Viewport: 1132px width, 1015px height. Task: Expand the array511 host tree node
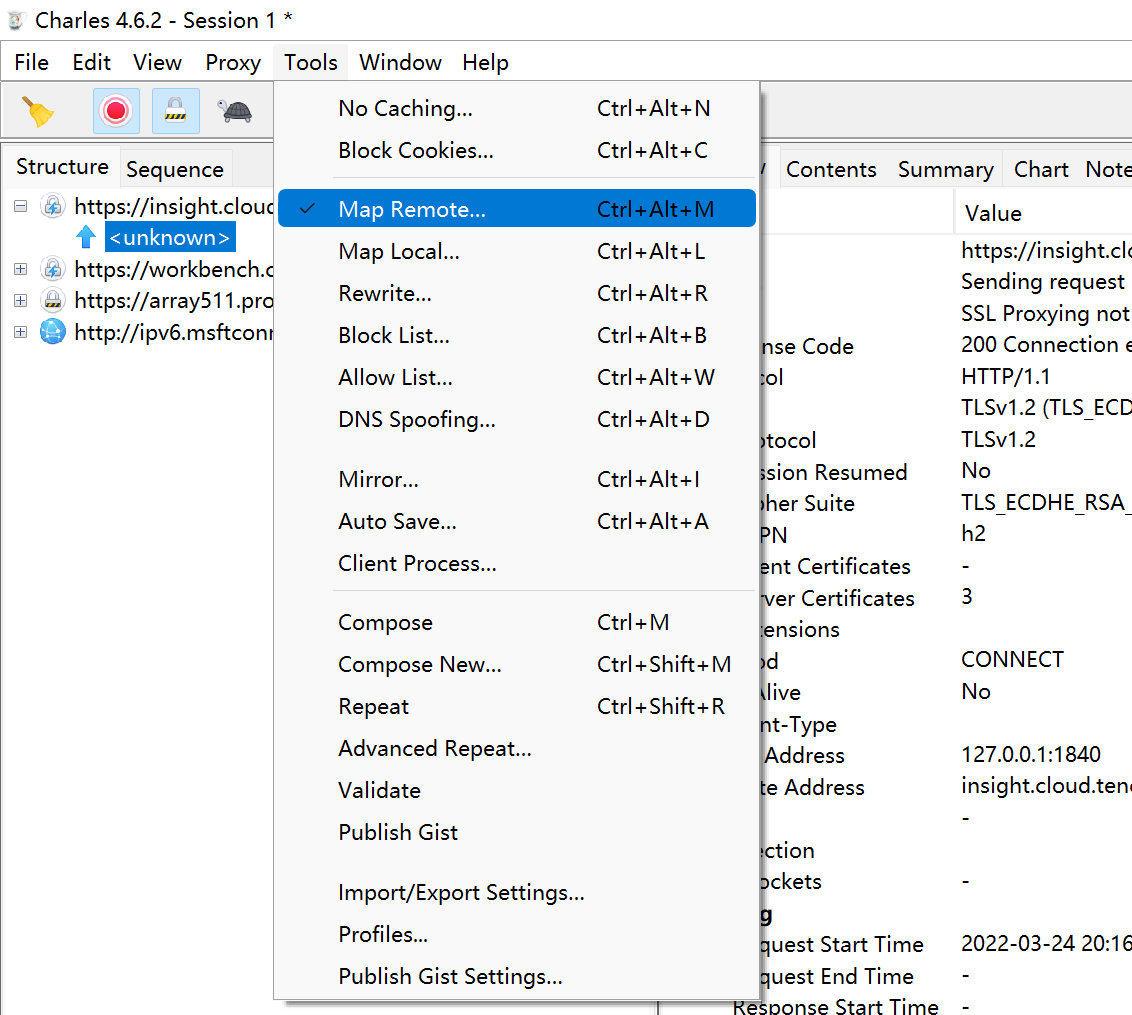click(20, 300)
